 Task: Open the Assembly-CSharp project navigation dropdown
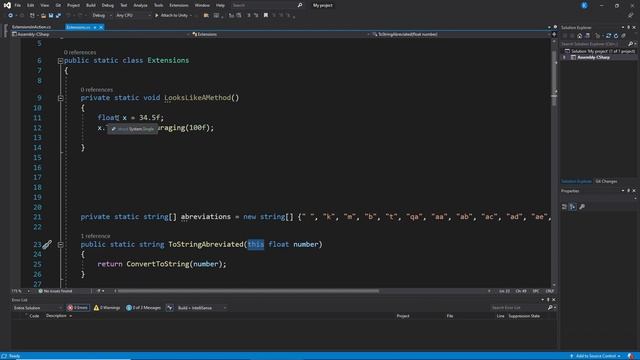click(x=100, y=34)
